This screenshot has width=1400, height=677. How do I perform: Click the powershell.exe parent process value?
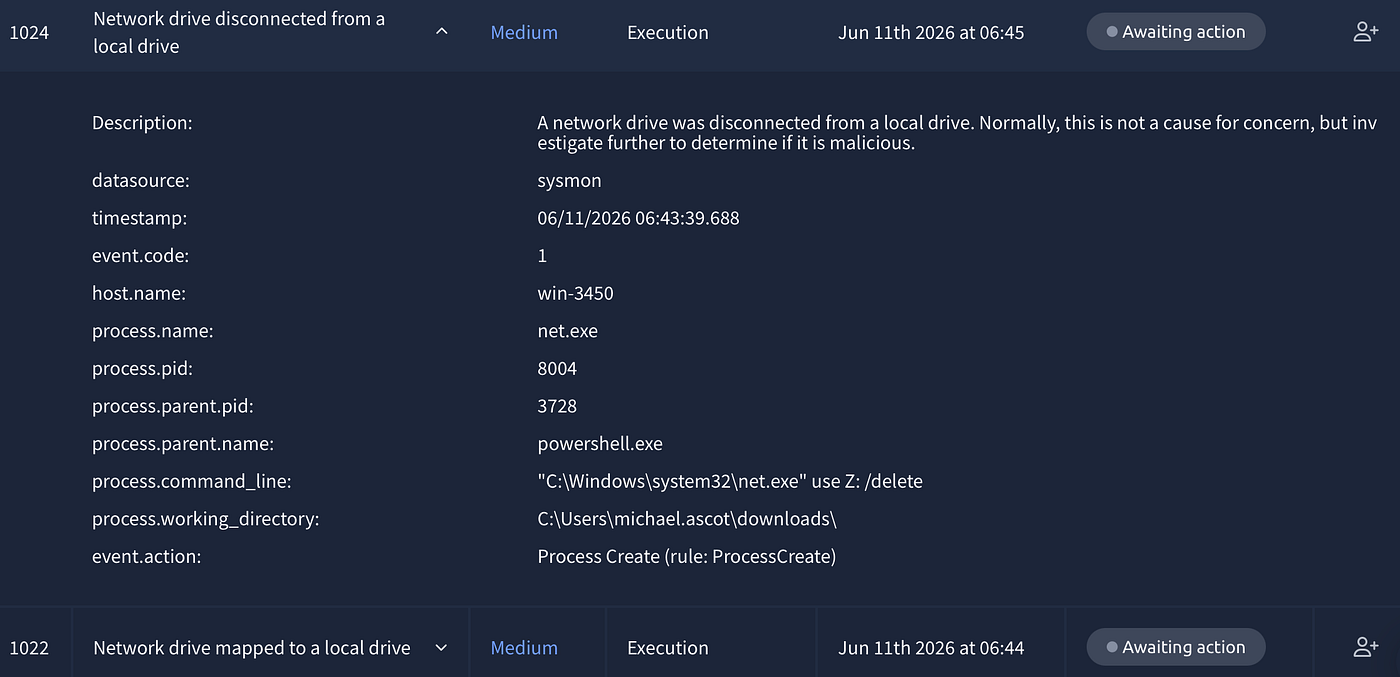point(600,443)
